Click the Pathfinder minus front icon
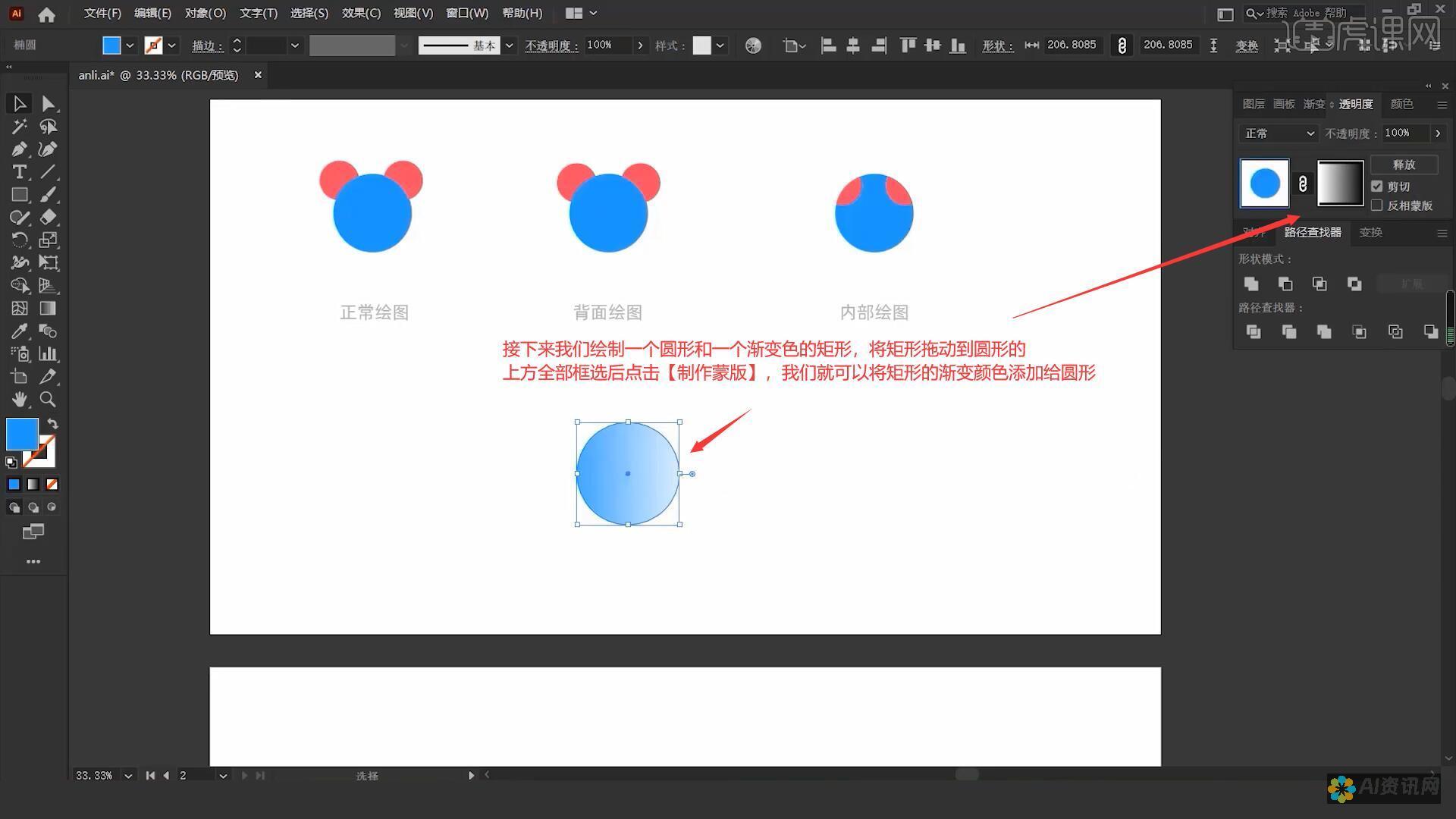This screenshot has width=1456, height=819. 1285,283
